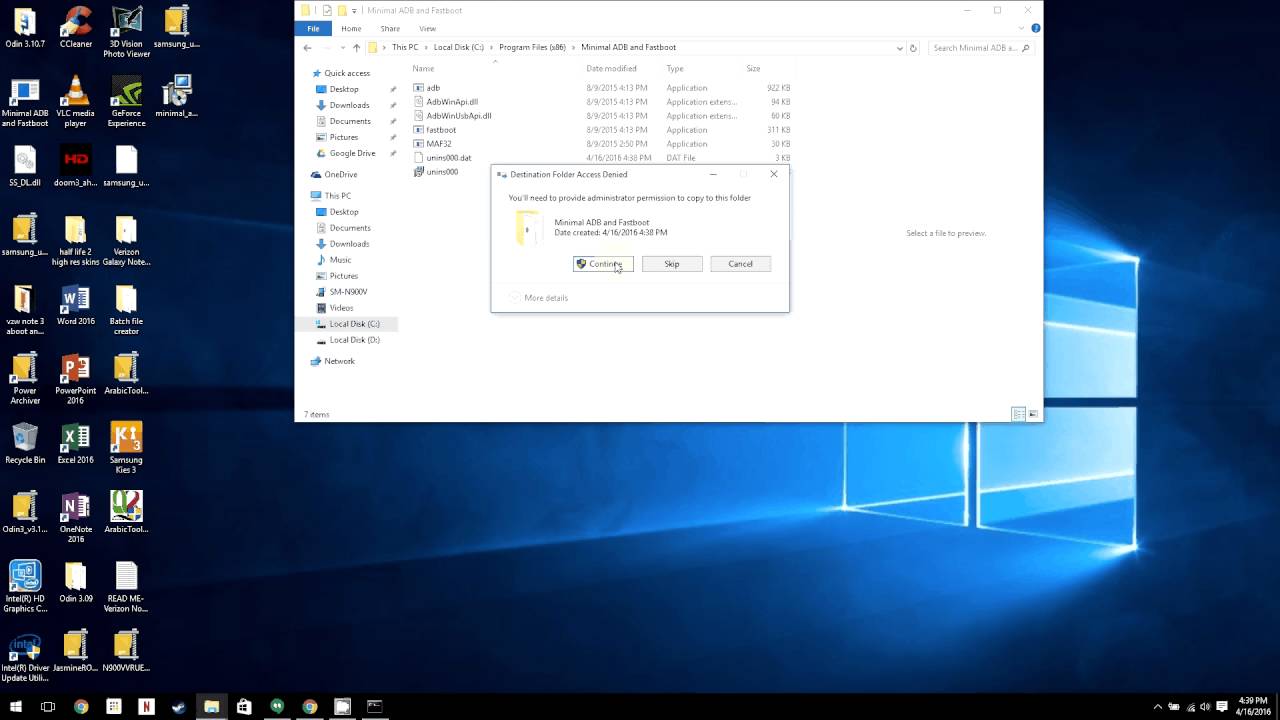The width and height of the screenshot is (1280, 720).
Task: Go back using the Explorer back arrow
Action: tap(309, 47)
